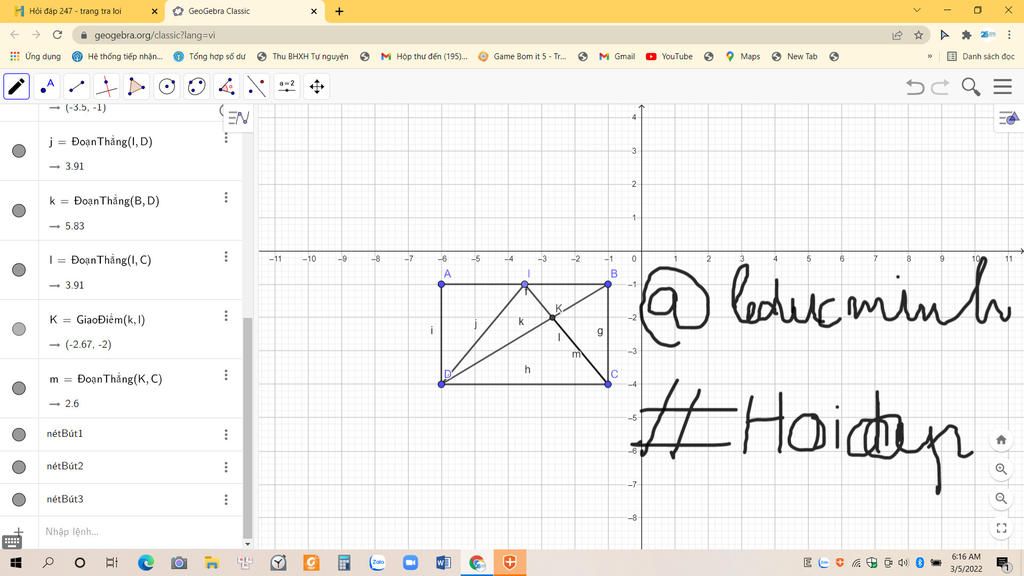Open the virtual keyboard
Viewport: 1024px width, 576px height.
12,541
